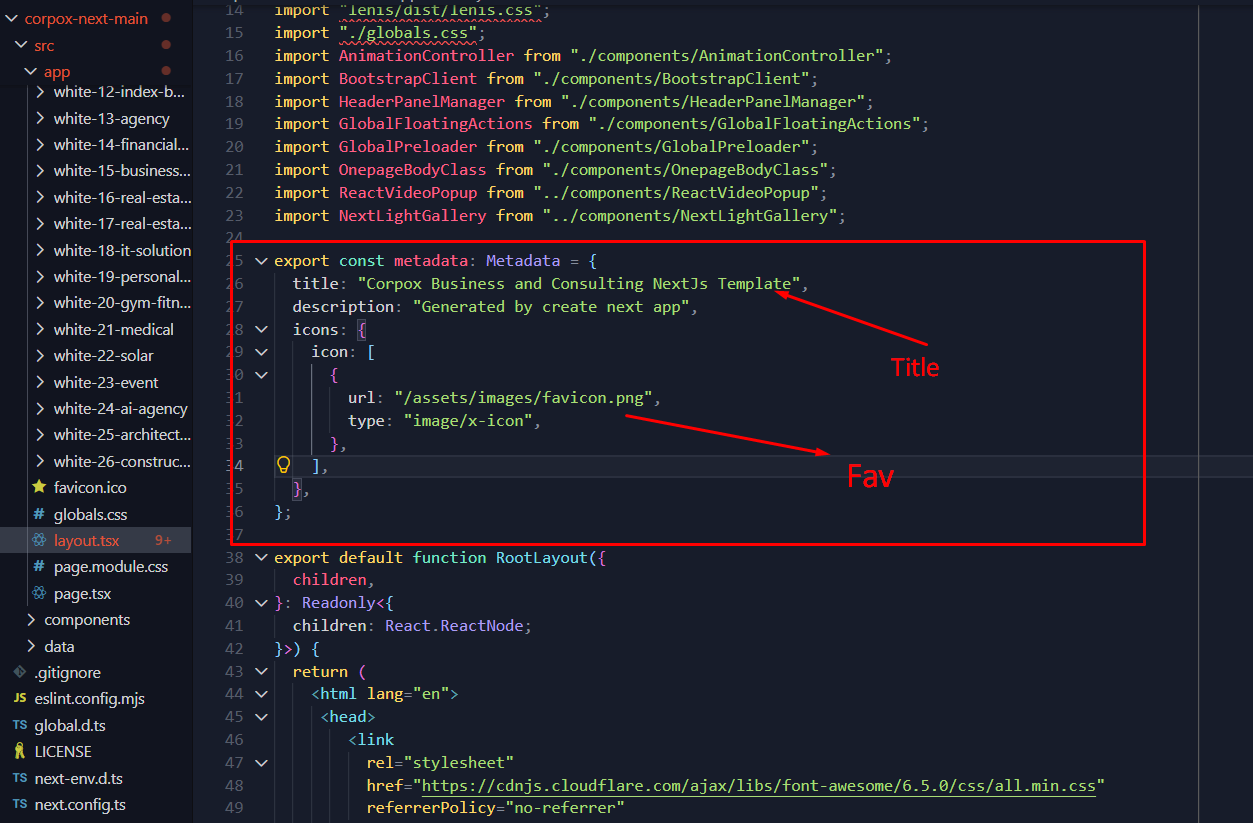
Task: Open the white-25-architect... folder
Action: (122, 435)
